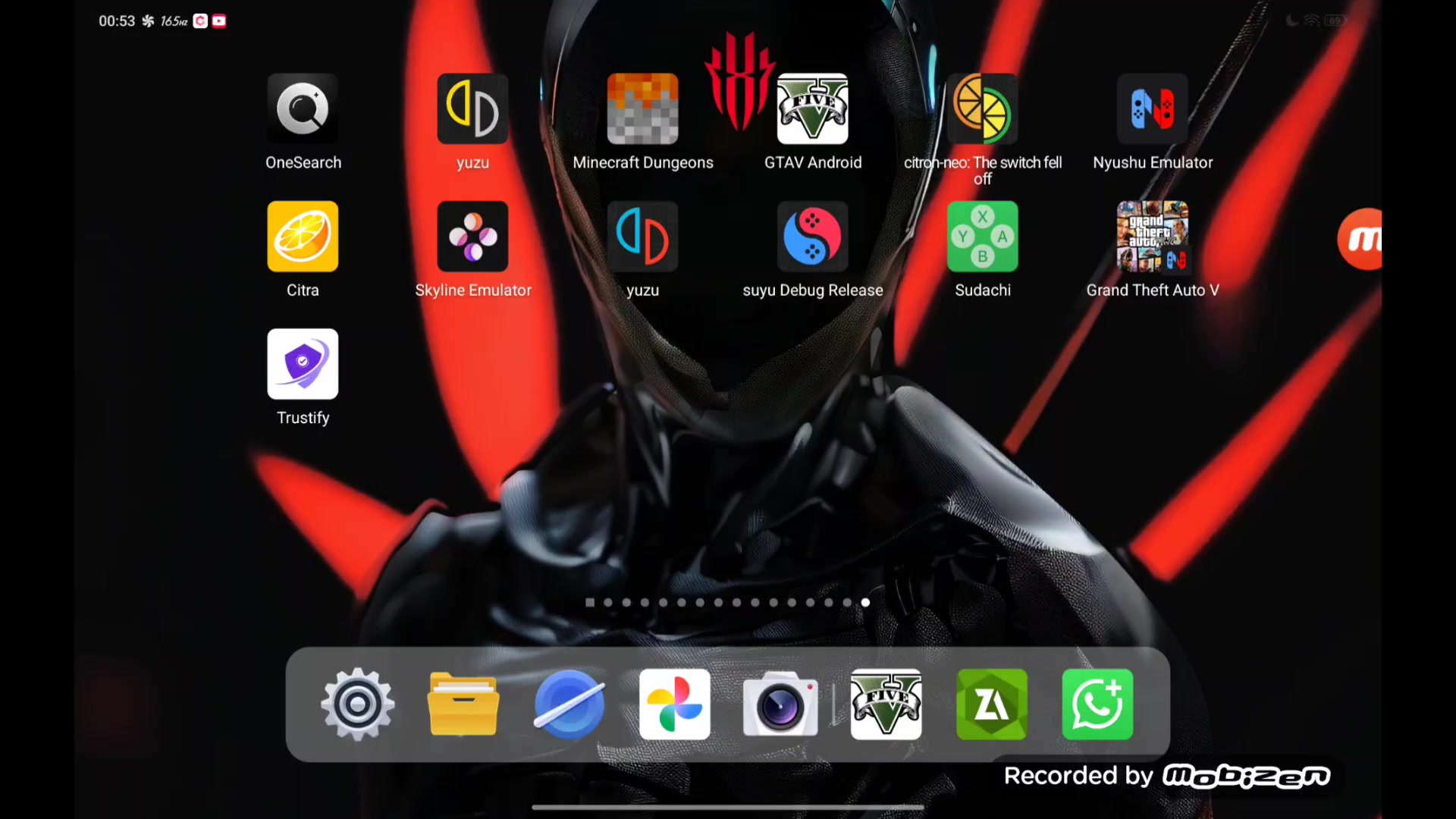
Task: Launch Grand Theft Auto V app
Action: 1152,237
